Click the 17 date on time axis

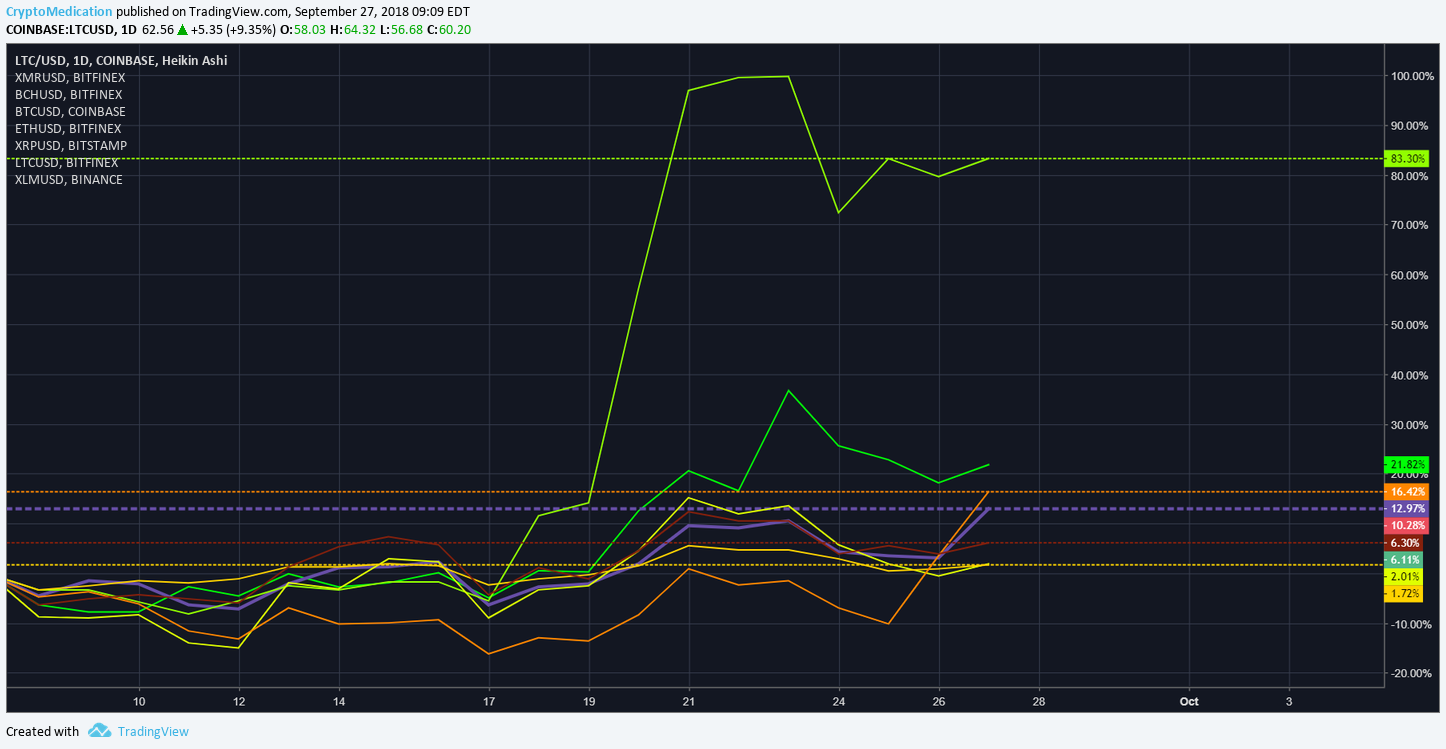point(489,701)
